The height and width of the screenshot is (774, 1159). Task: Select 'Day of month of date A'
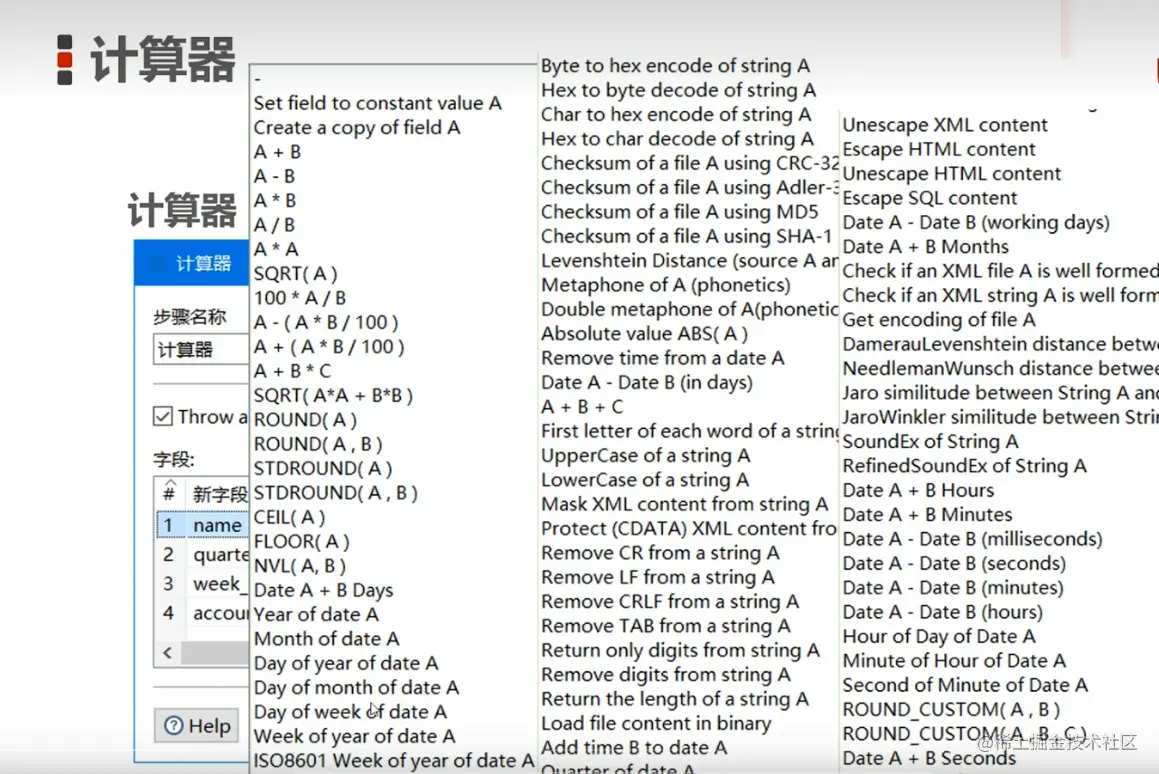356,688
